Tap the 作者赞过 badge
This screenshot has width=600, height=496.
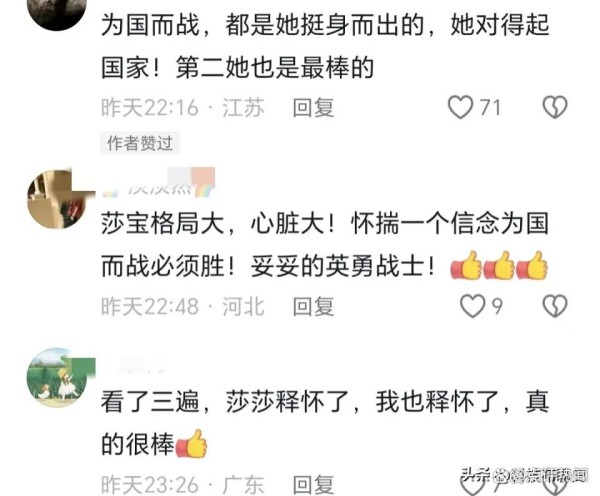click(140, 143)
